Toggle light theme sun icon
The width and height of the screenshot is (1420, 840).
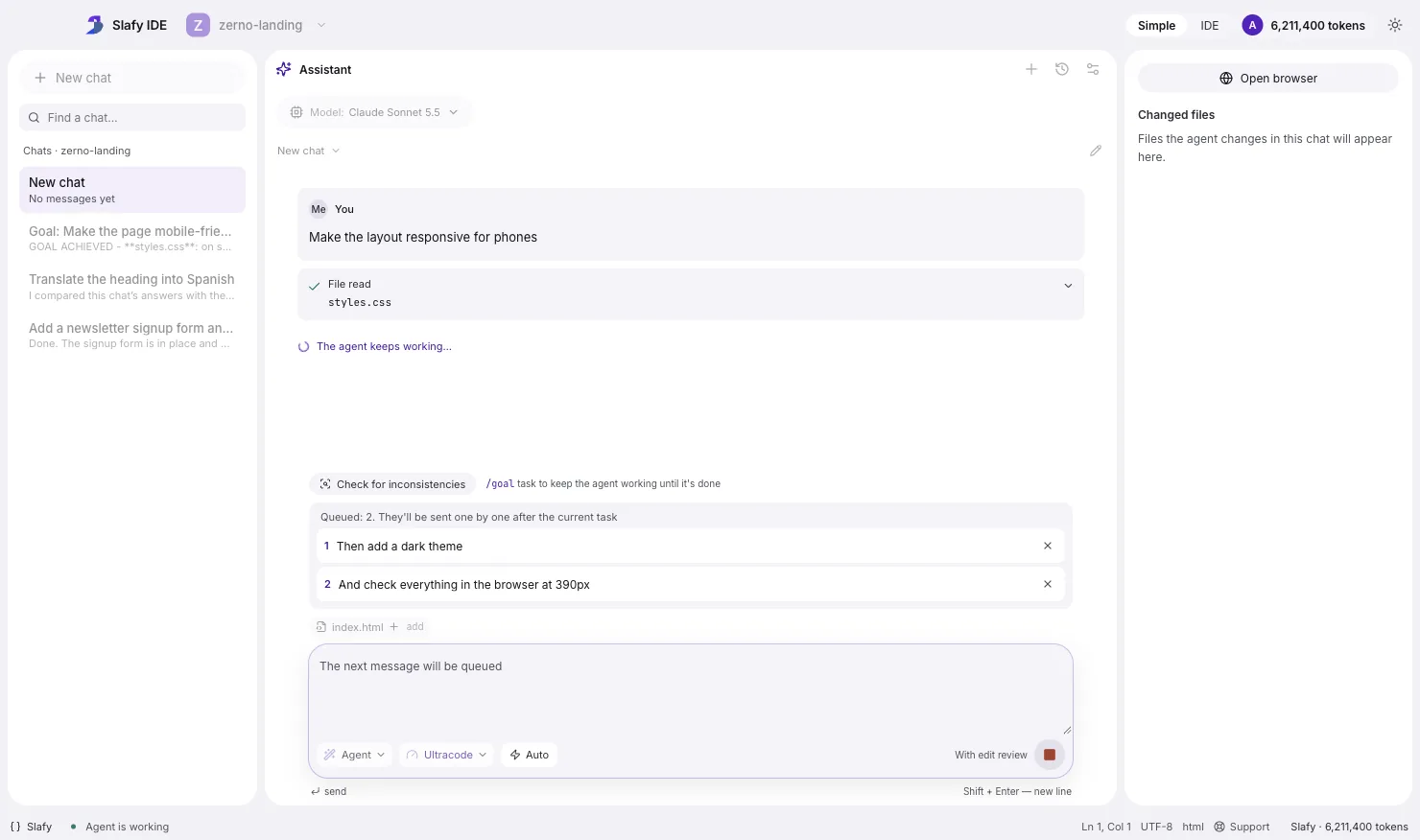(1395, 26)
